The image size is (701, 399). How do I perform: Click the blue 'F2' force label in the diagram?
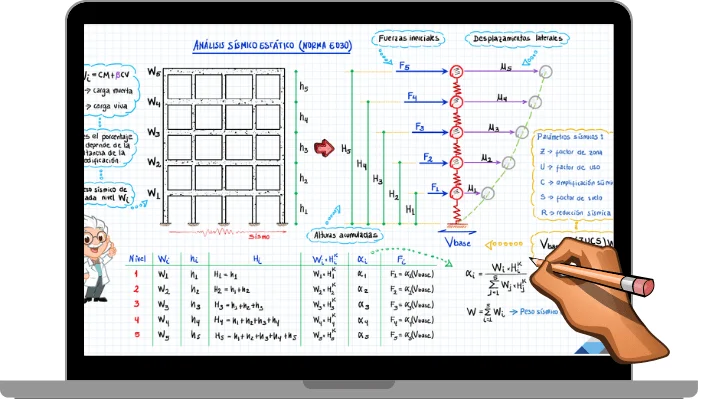(428, 157)
